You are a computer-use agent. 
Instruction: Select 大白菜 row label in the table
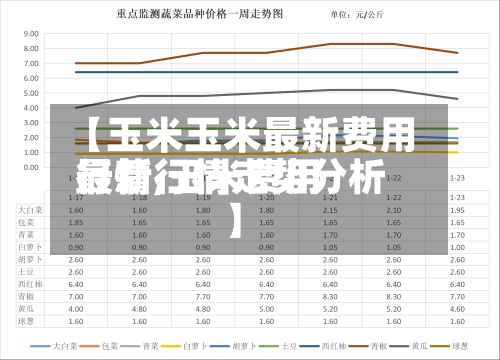coord(30,210)
